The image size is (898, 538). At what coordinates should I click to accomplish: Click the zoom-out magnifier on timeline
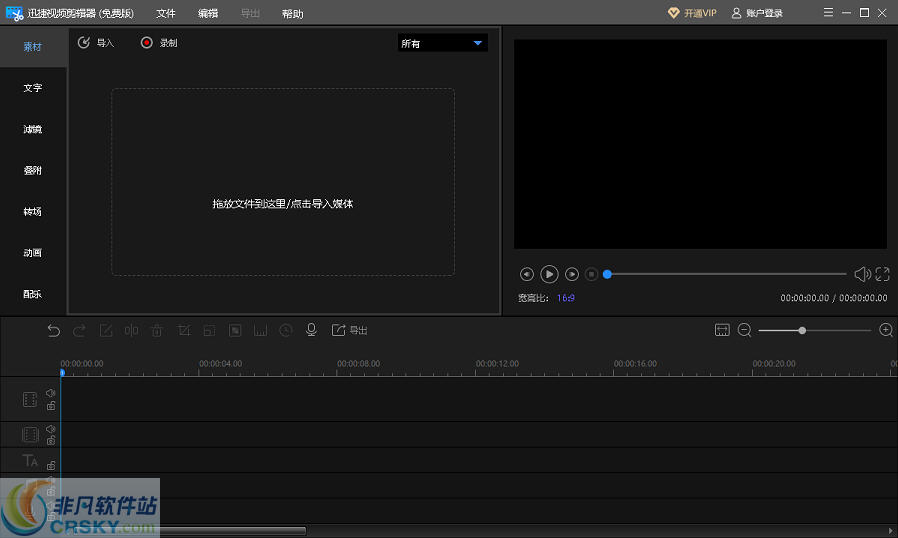point(745,330)
